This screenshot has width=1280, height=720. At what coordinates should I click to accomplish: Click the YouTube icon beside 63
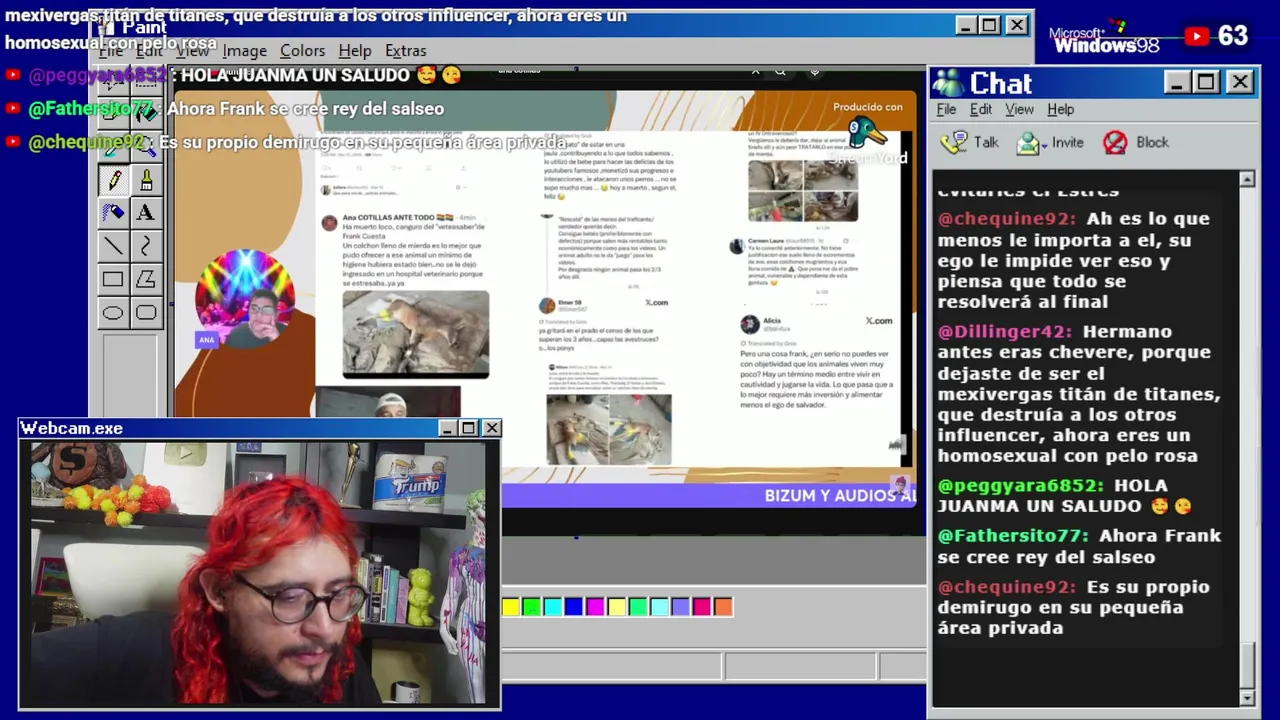click(1197, 37)
